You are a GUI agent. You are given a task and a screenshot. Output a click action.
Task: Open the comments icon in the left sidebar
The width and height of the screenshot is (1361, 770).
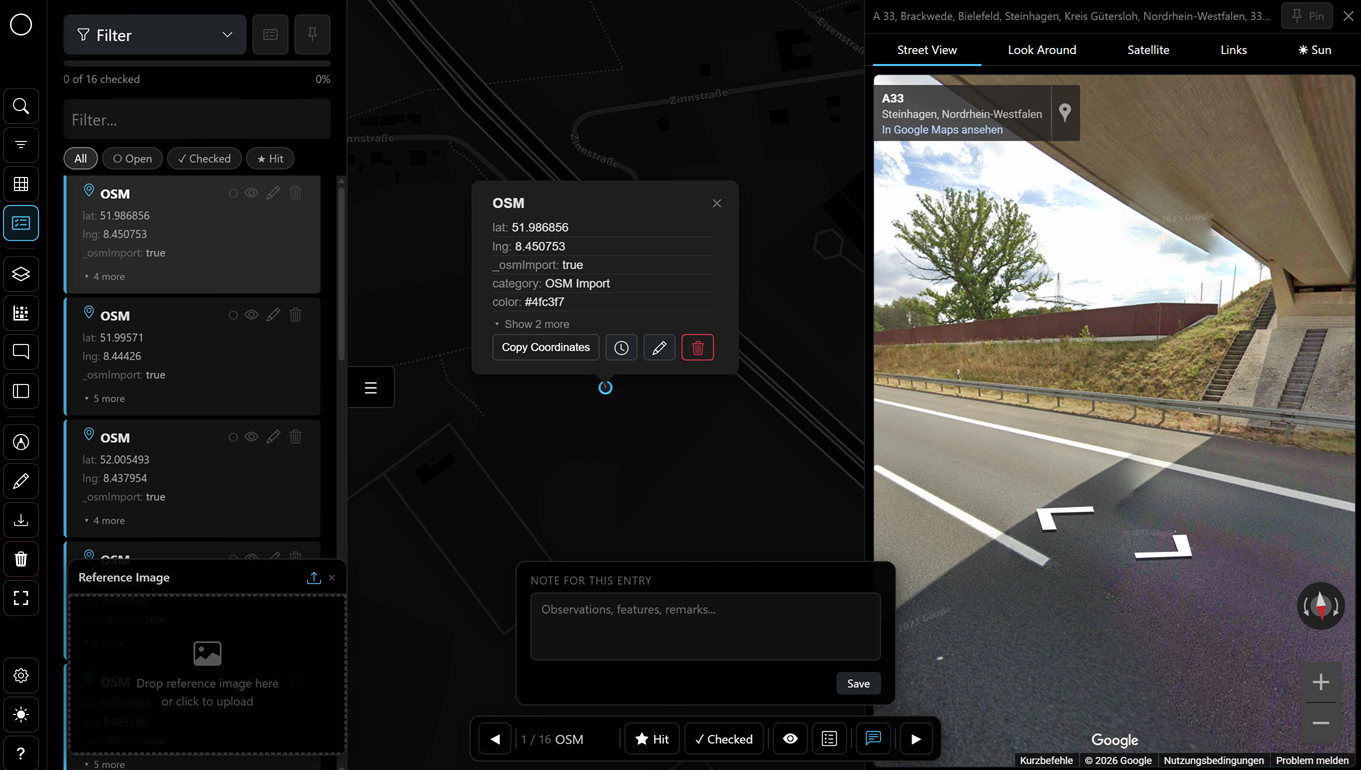pyautogui.click(x=21, y=352)
